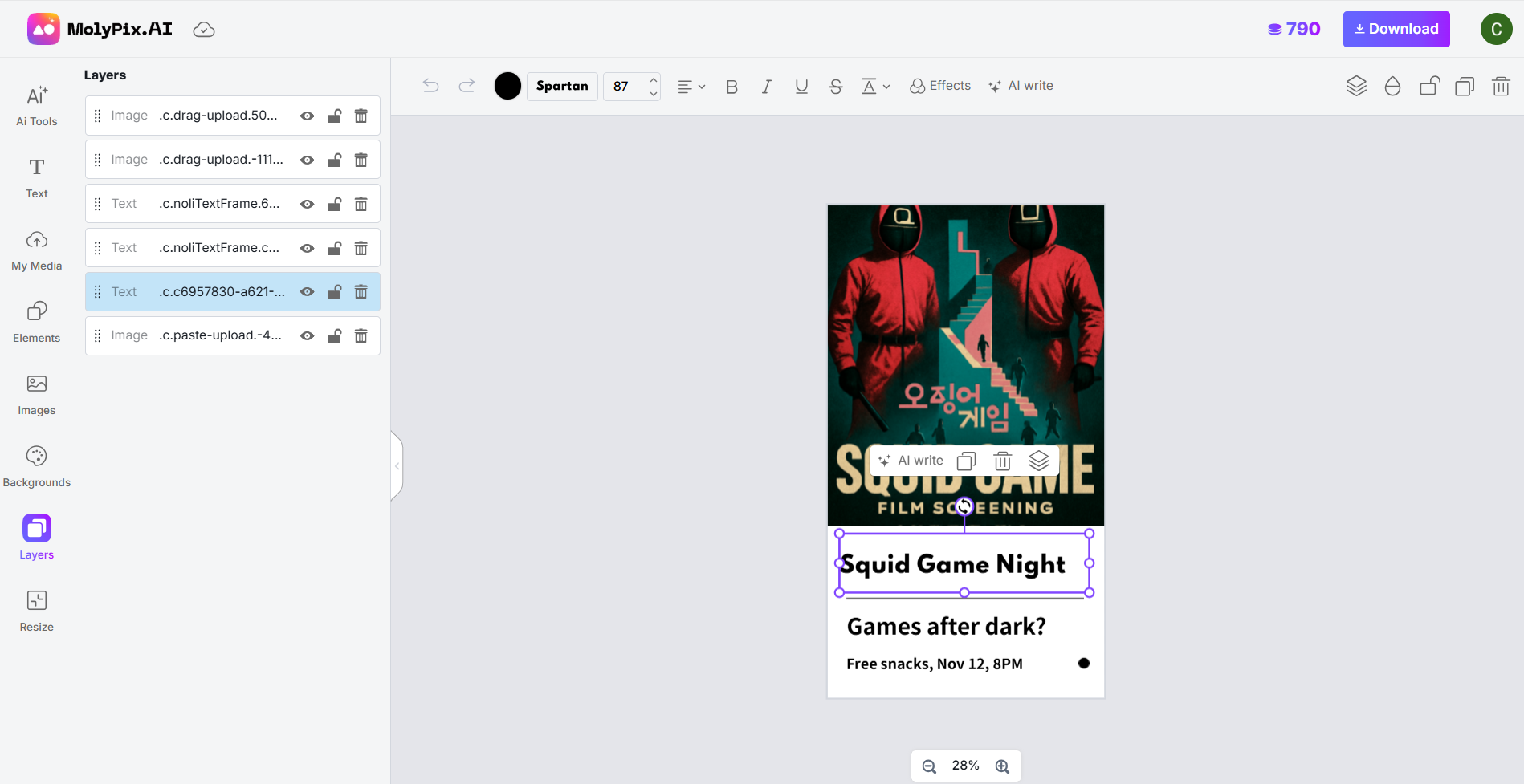Delete selected element from top toolbar
The height and width of the screenshot is (784, 1524).
click(x=1501, y=86)
